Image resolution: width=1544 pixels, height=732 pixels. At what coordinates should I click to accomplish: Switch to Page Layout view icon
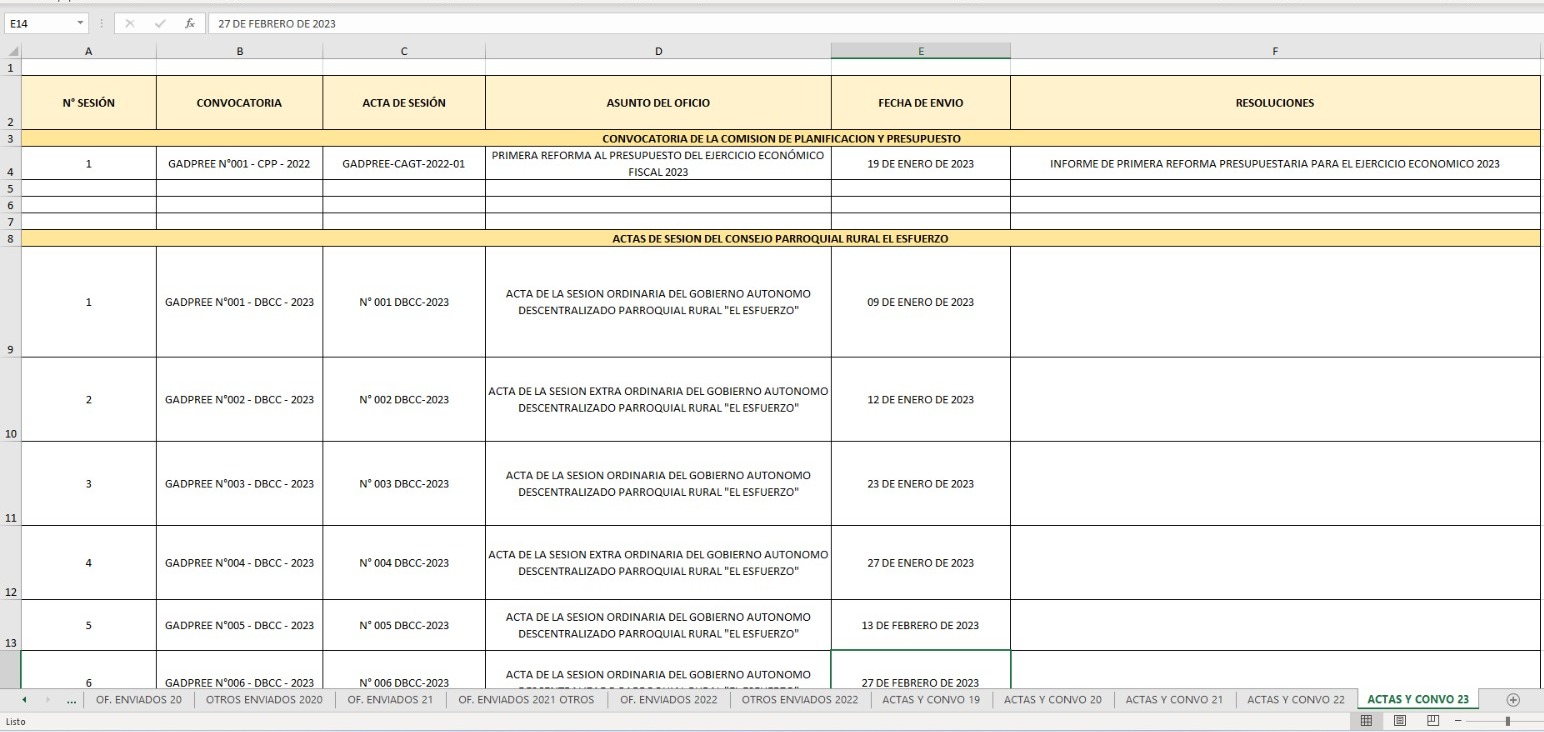[x=1400, y=721]
